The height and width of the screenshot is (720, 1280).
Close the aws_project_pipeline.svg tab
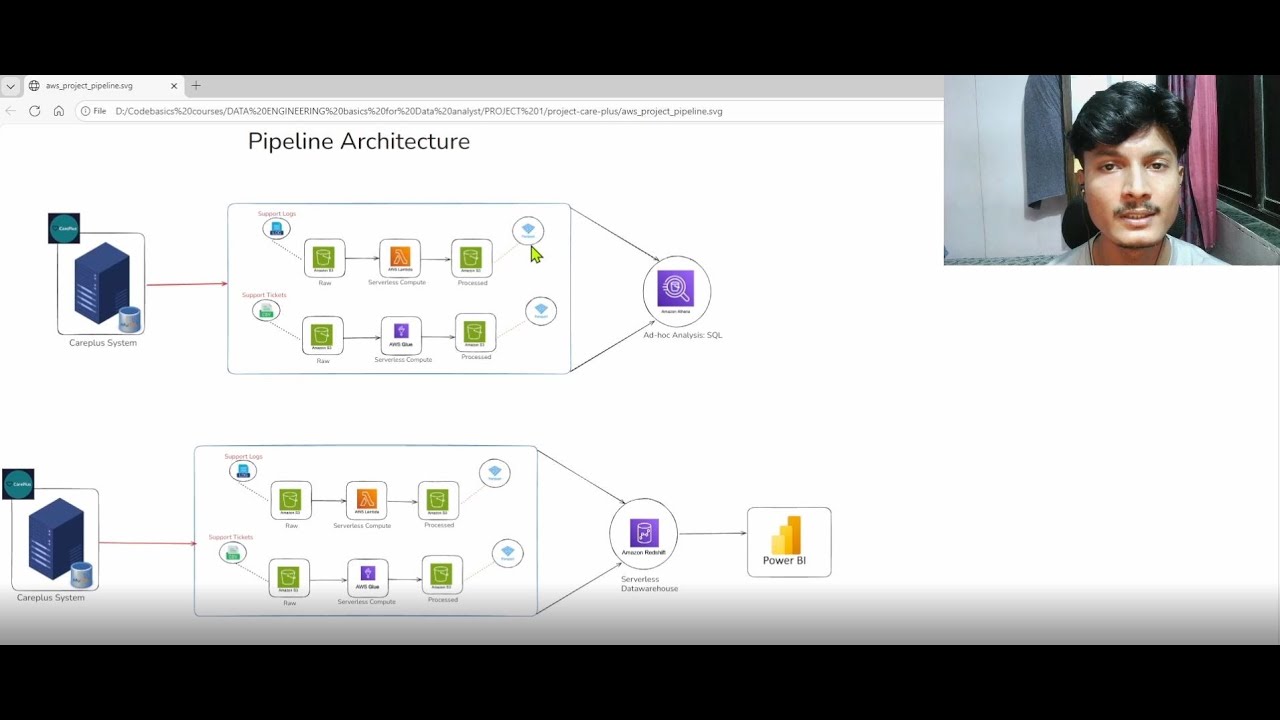[174, 86]
